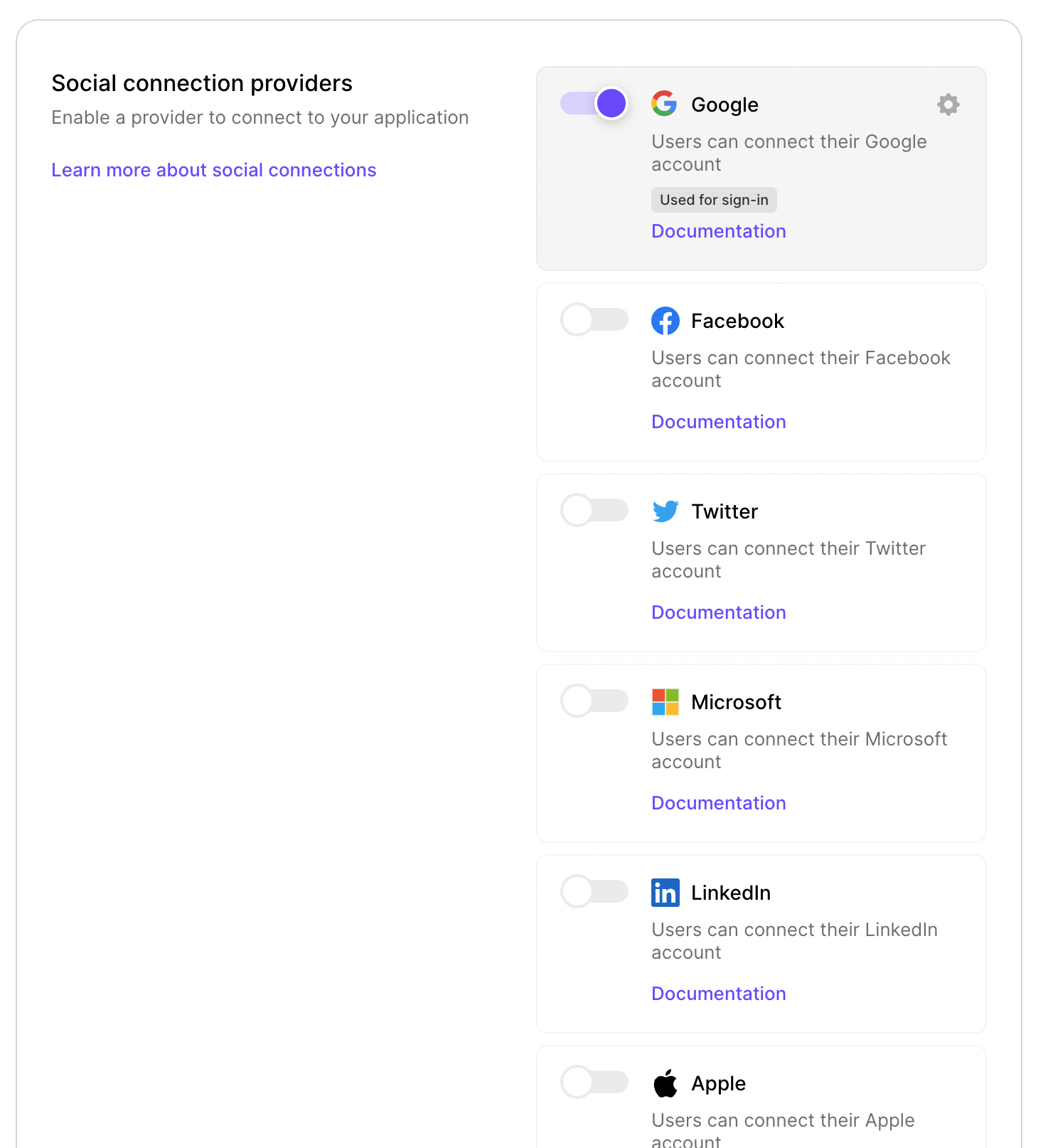Open the Twitter Documentation link

[718, 612]
